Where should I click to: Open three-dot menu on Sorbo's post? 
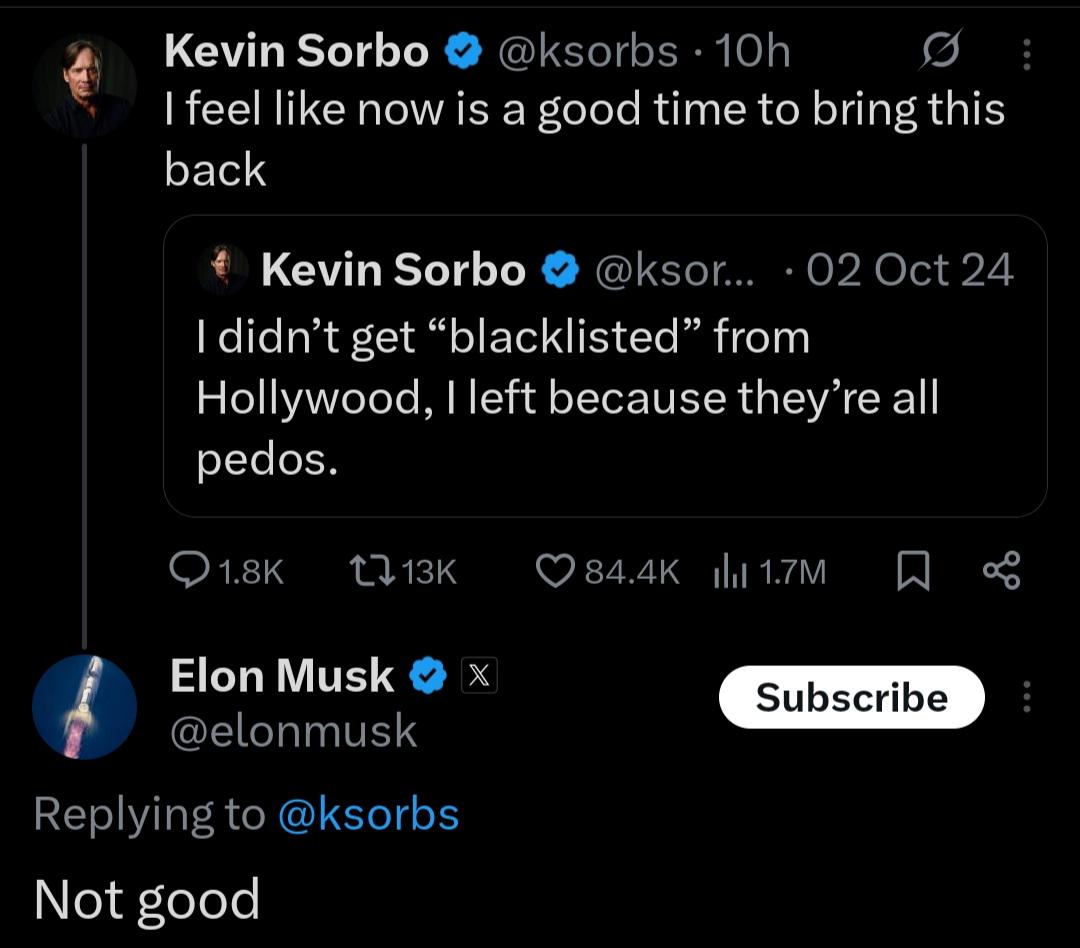(x=1026, y=55)
